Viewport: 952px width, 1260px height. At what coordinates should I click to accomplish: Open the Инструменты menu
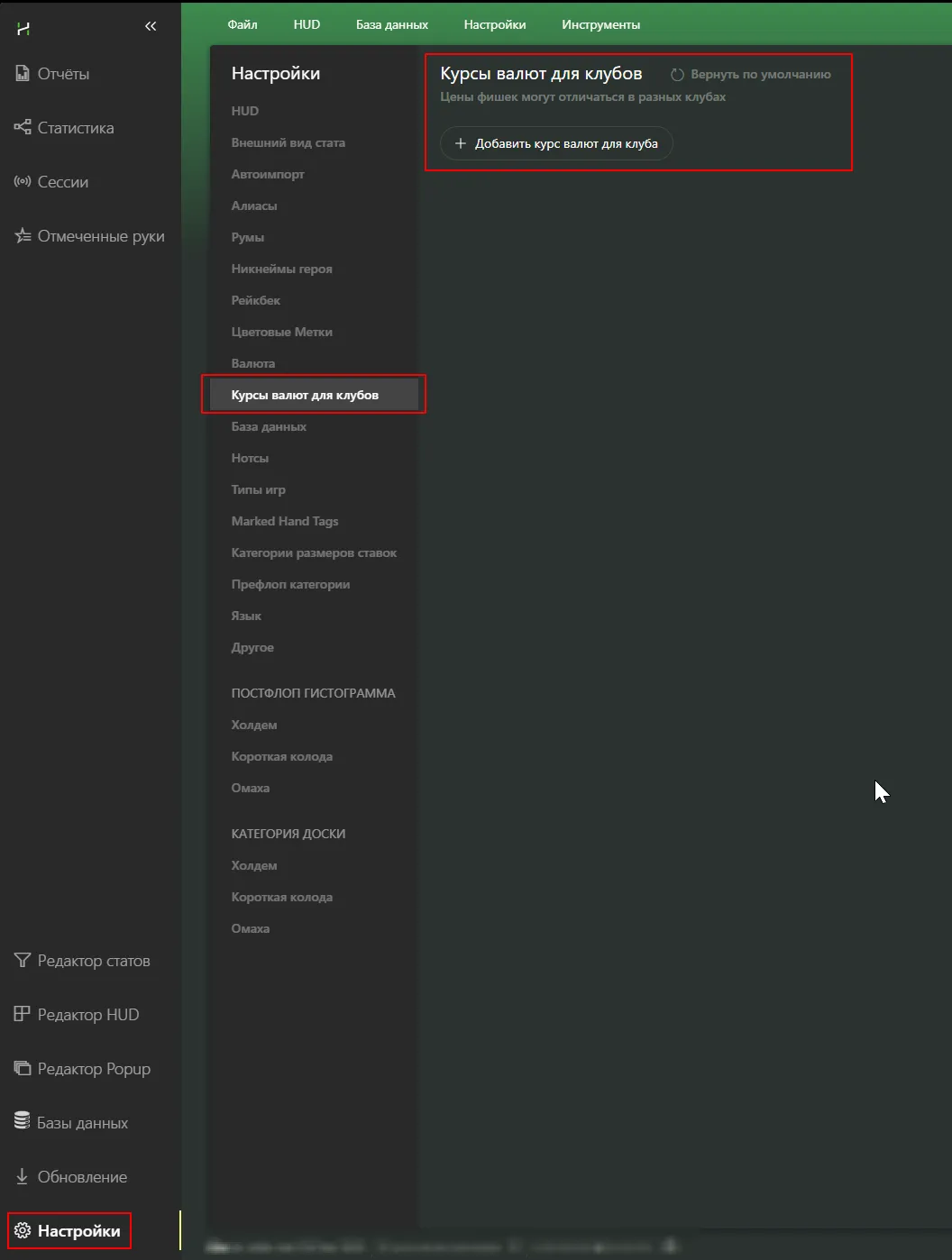pyautogui.click(x=600, y=25)
